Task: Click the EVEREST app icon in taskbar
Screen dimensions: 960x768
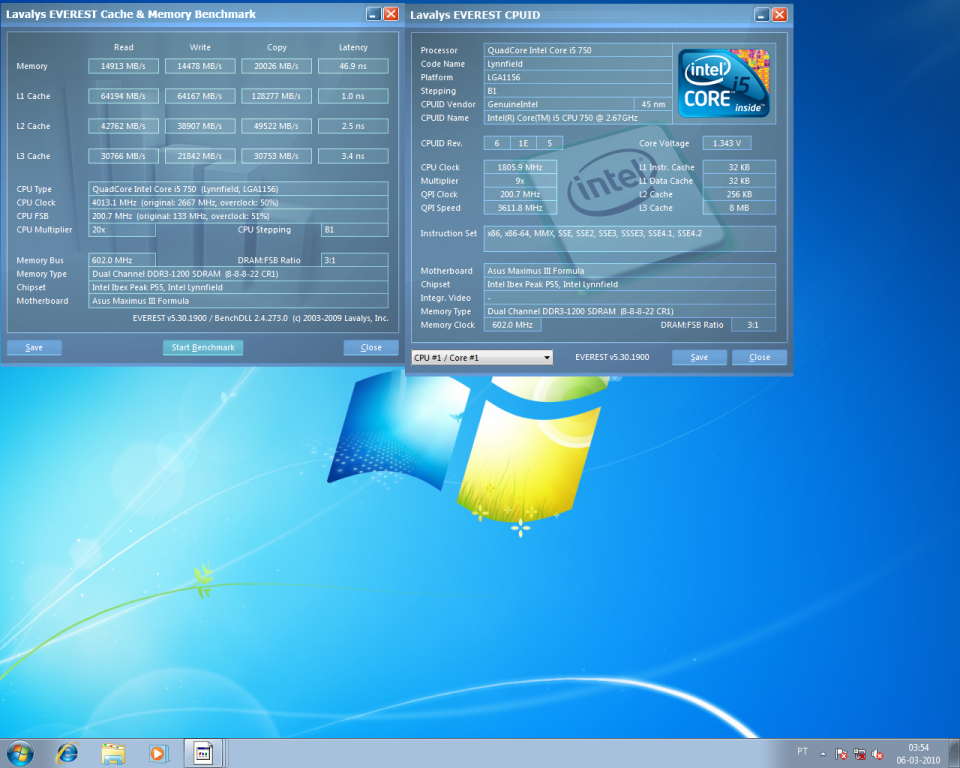Action: 202,752
